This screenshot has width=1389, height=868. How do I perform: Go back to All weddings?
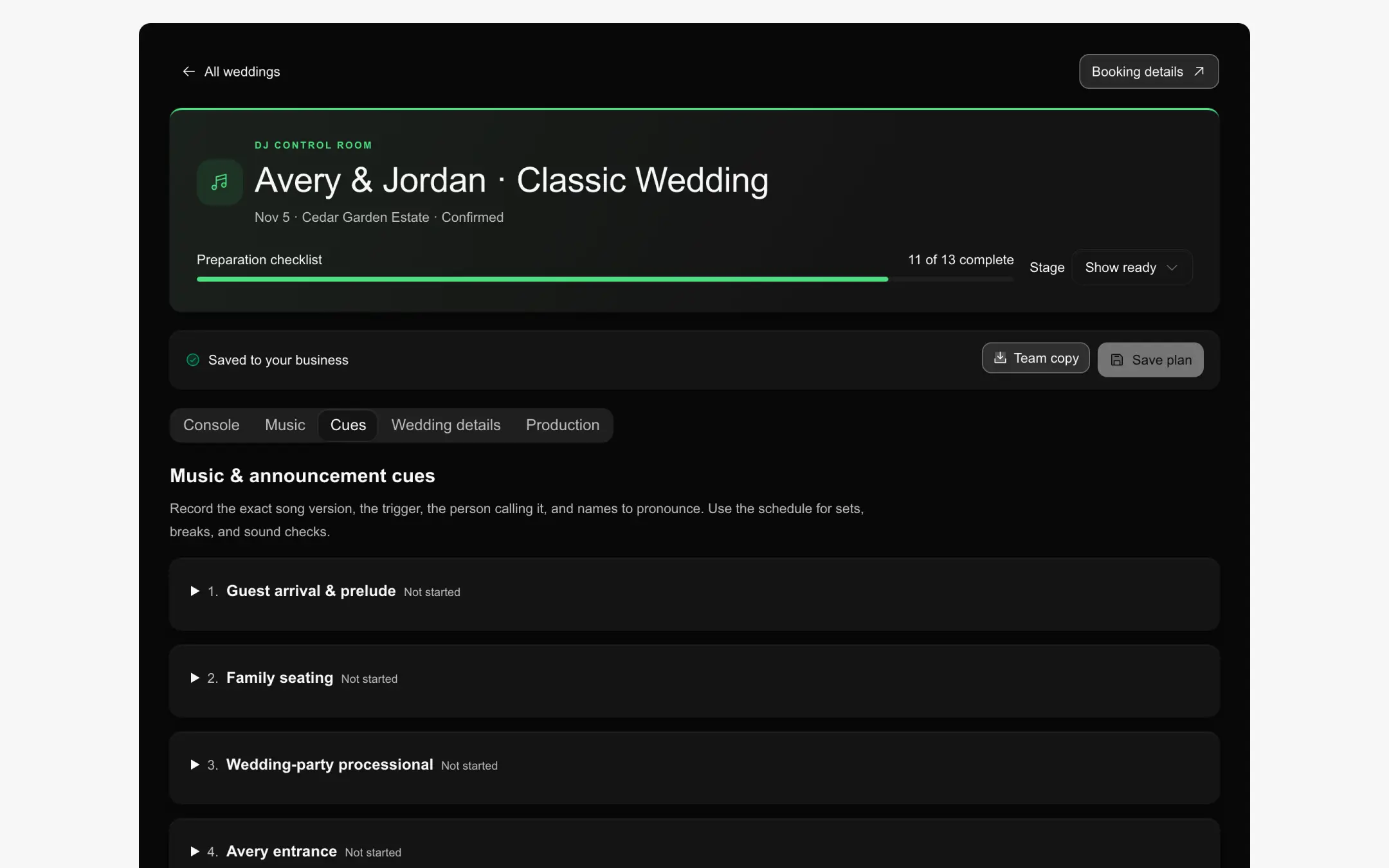(232, 71)
